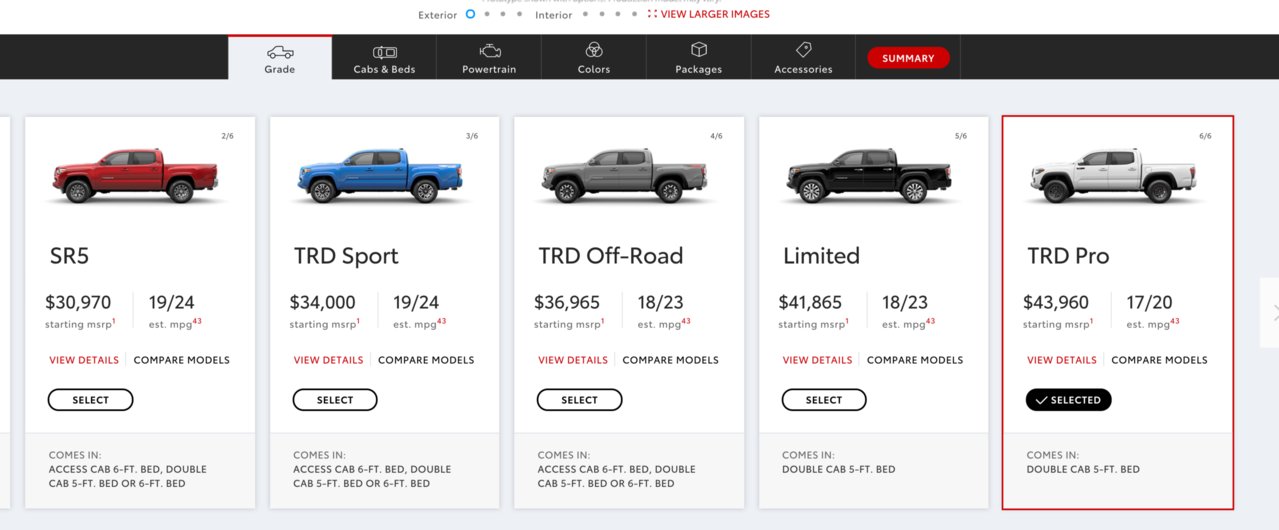The image size is (1279, 530).
Task: Click the TRD Pro grade title
Action: [x=1068, y=256]
